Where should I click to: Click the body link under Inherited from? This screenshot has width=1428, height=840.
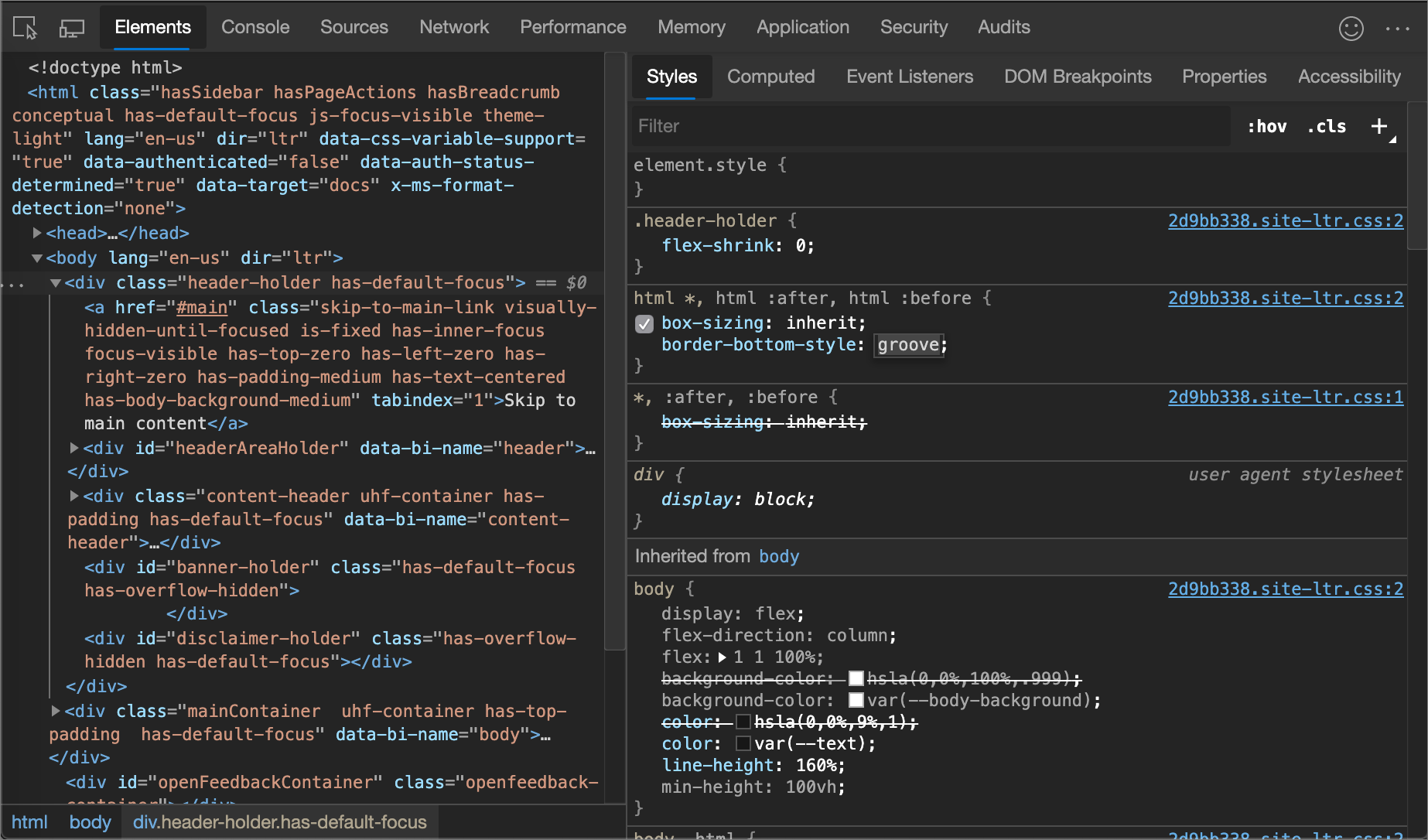tap(778, 556)
